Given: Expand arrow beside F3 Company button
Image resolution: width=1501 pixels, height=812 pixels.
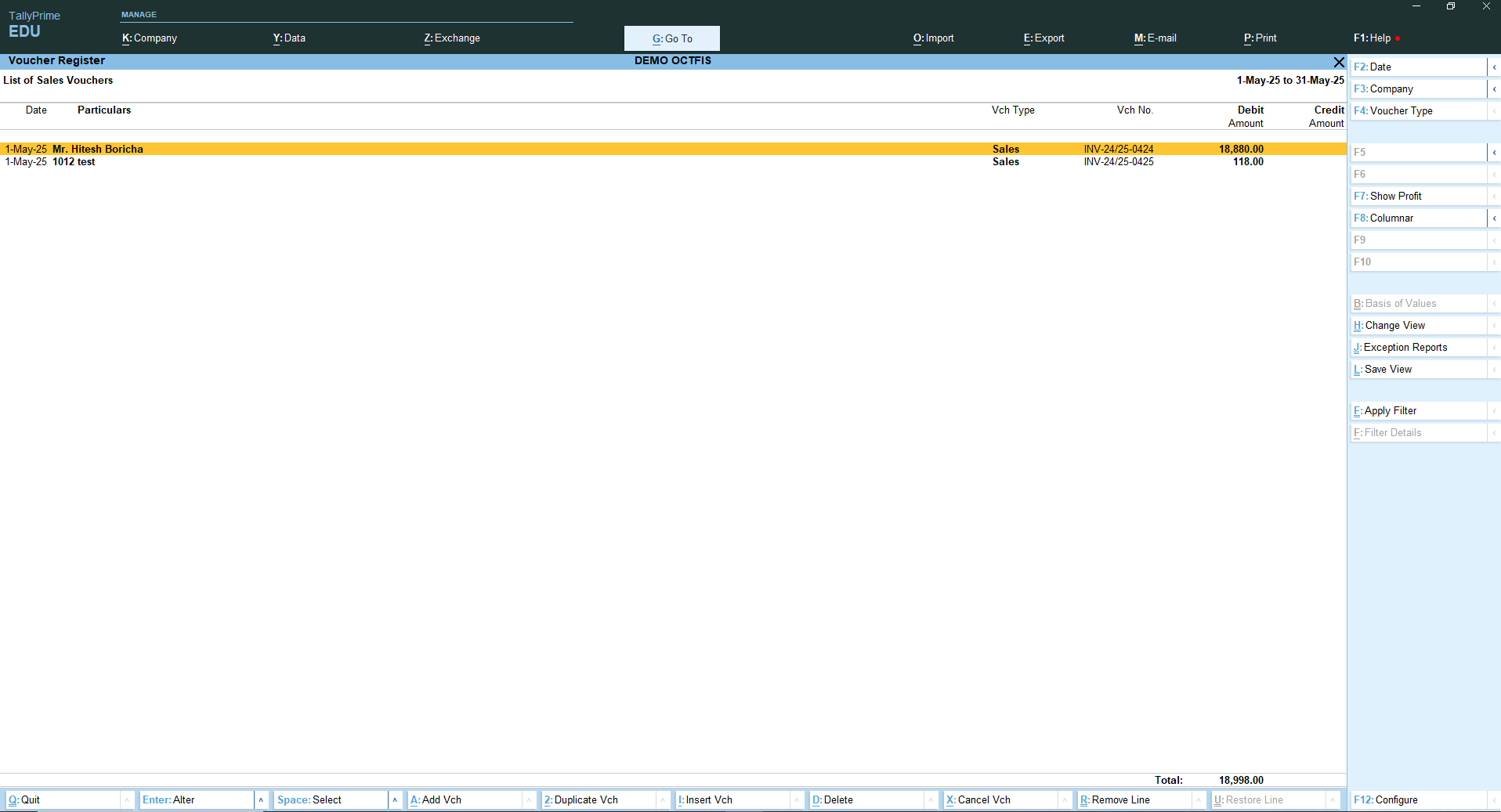Looking at the screenshot, I should [1493, 89].
